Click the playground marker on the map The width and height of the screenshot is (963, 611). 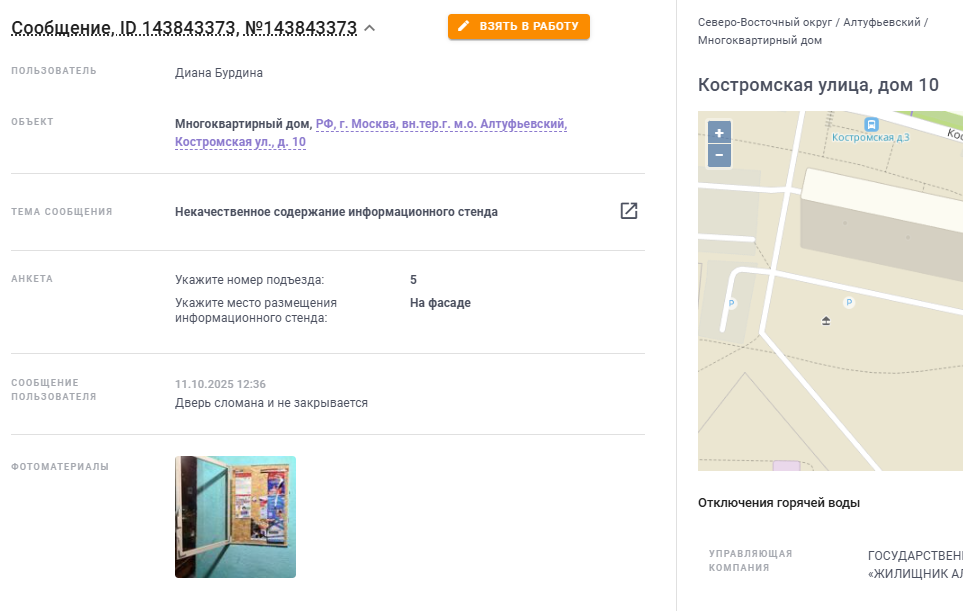point(826,321)
